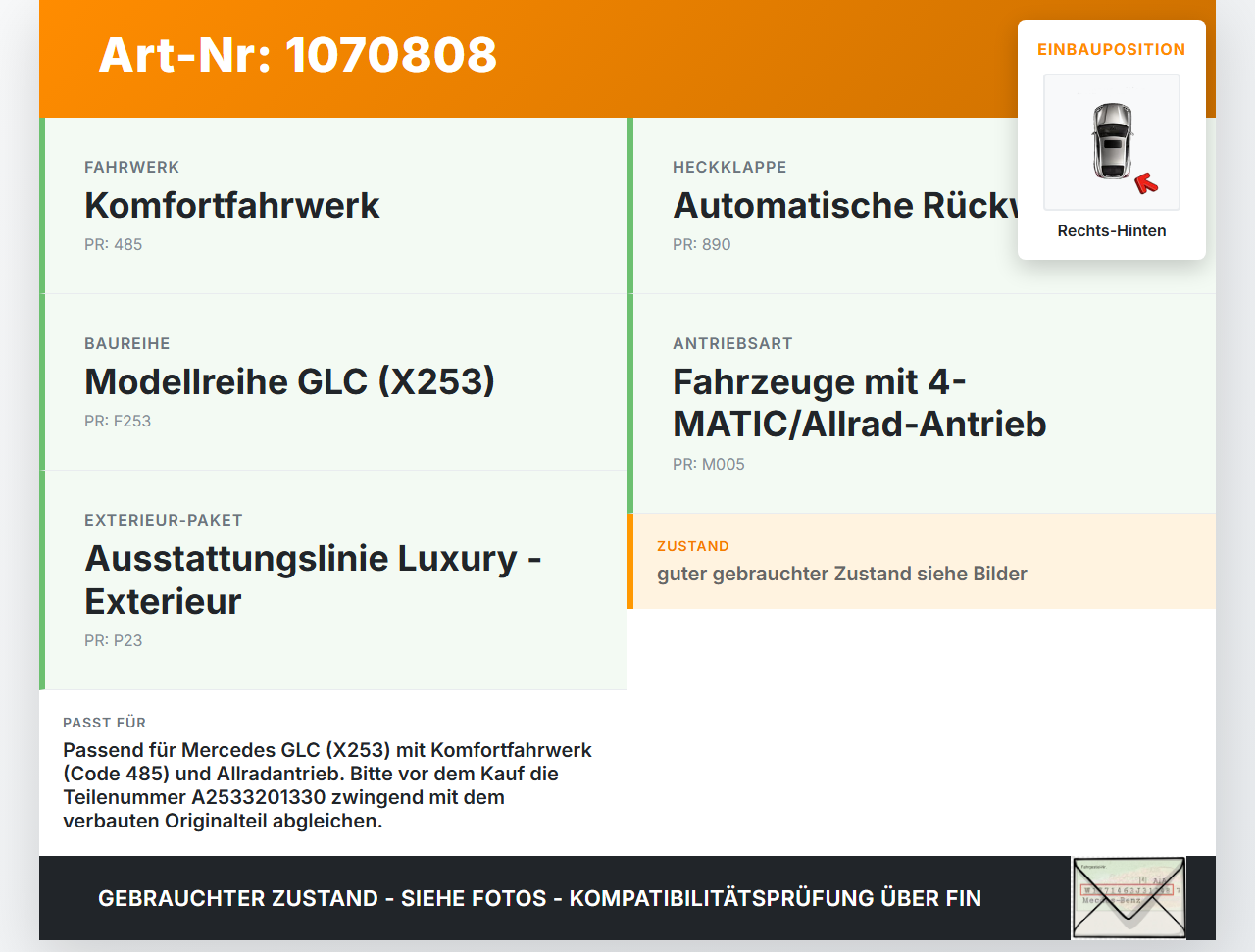Click the "HECKKLAPPE" label
The image size is (1255, 952).
tap(729, 167)
